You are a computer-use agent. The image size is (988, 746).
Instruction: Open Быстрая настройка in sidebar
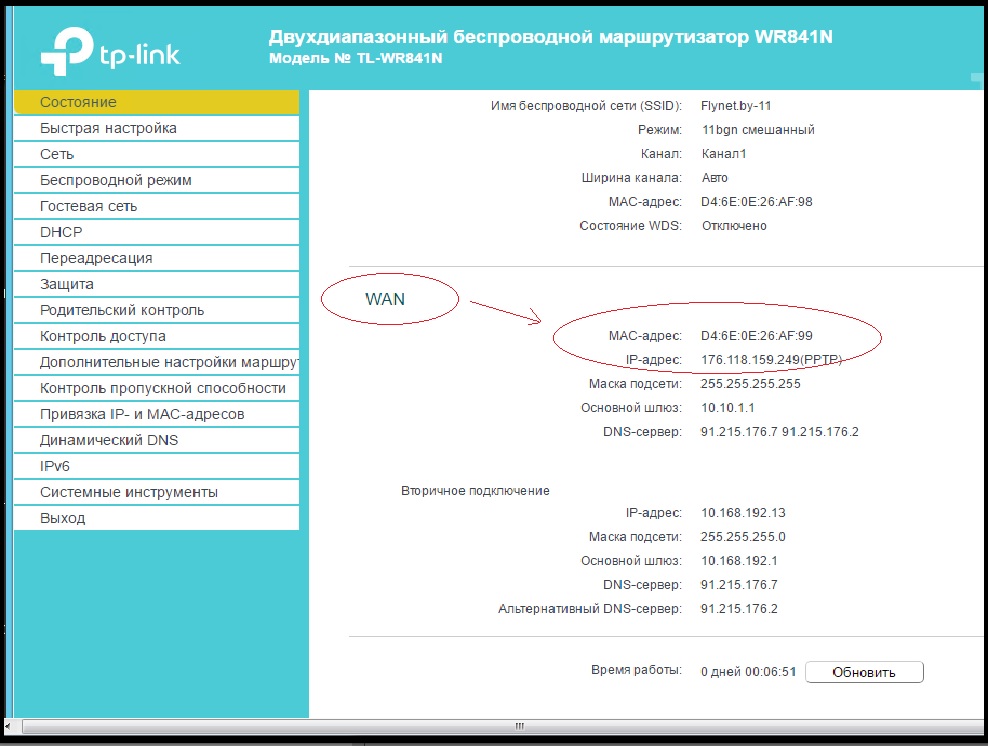pos(156,128)
